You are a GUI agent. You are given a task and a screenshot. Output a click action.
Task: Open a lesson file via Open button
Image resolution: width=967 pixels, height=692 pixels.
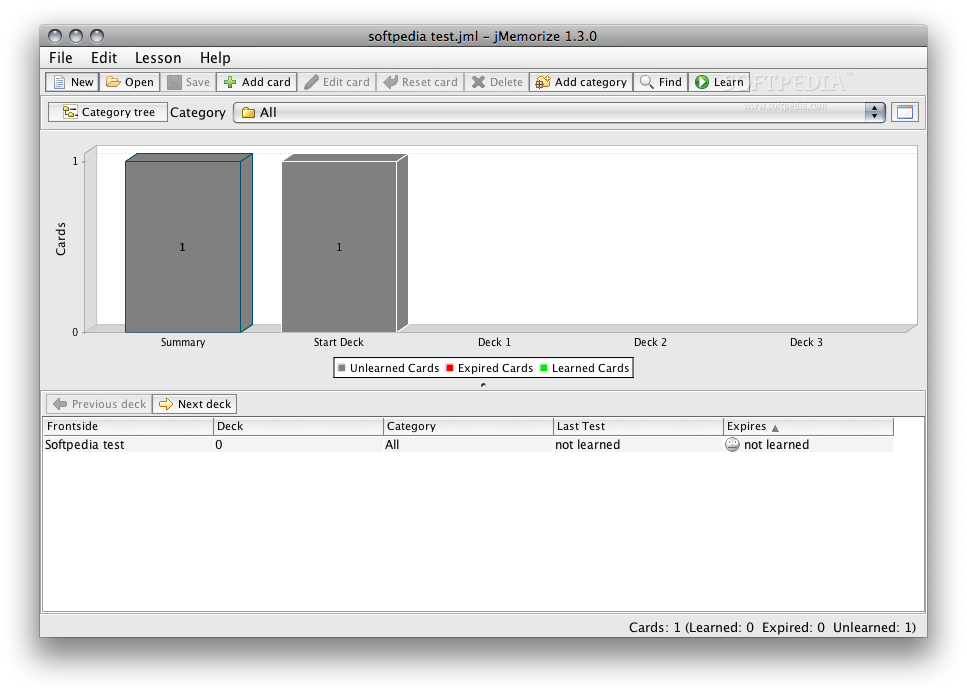(130, 82)
